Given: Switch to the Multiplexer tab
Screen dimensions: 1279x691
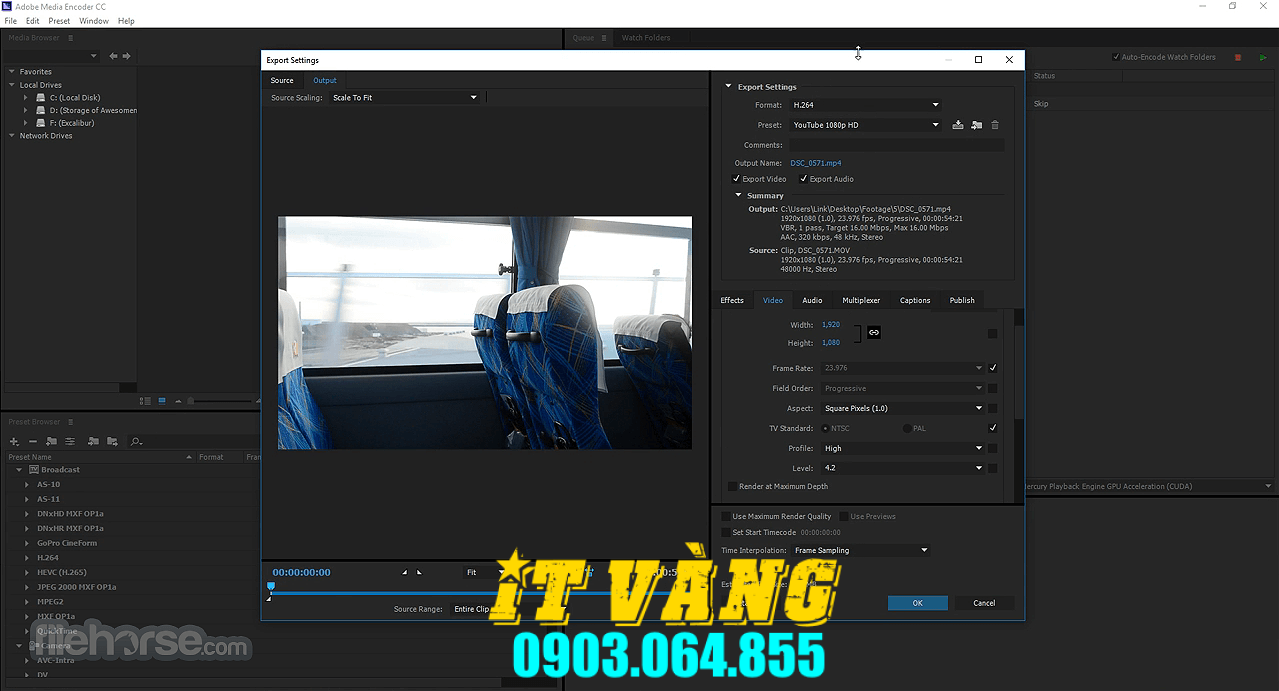Looking at the screenshot, I should [861, 300].
